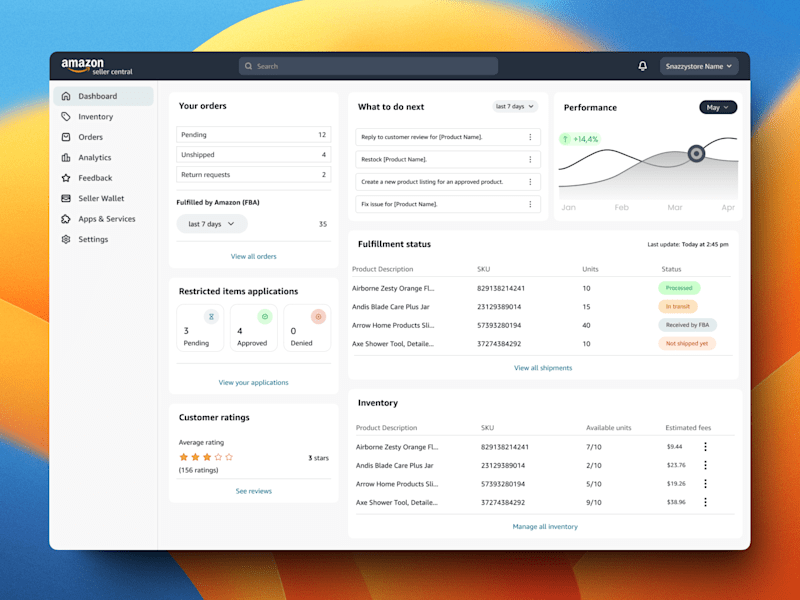Open the Dashboard sidebar item
Screen dimensions: 800x600
tap(103, 96)
